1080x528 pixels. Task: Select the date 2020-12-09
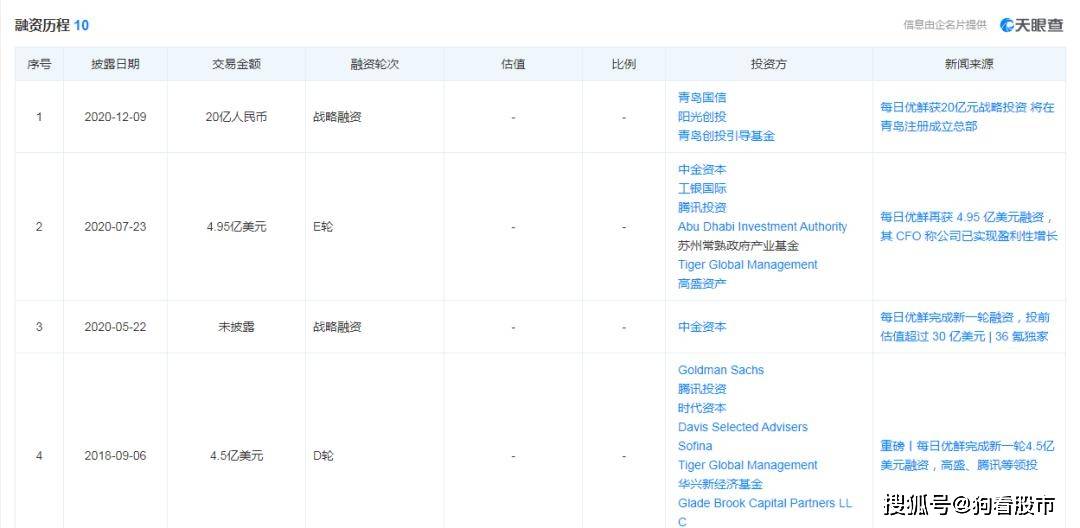pos(115,117)
